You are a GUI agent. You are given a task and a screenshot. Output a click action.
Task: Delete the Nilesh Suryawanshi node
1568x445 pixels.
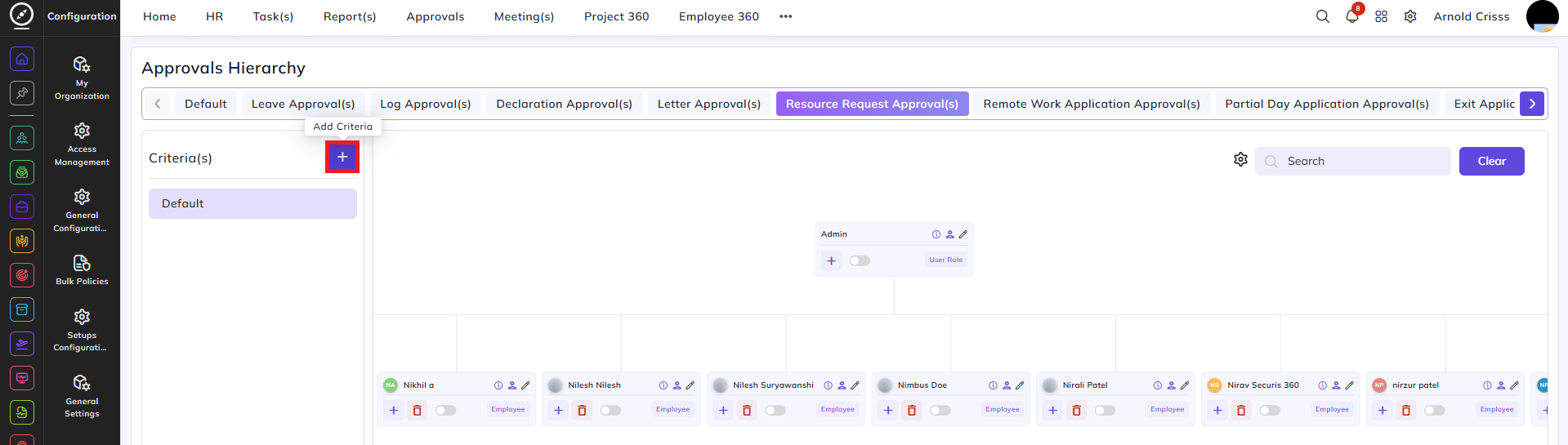pyautogui.click(x=747, y=410)
